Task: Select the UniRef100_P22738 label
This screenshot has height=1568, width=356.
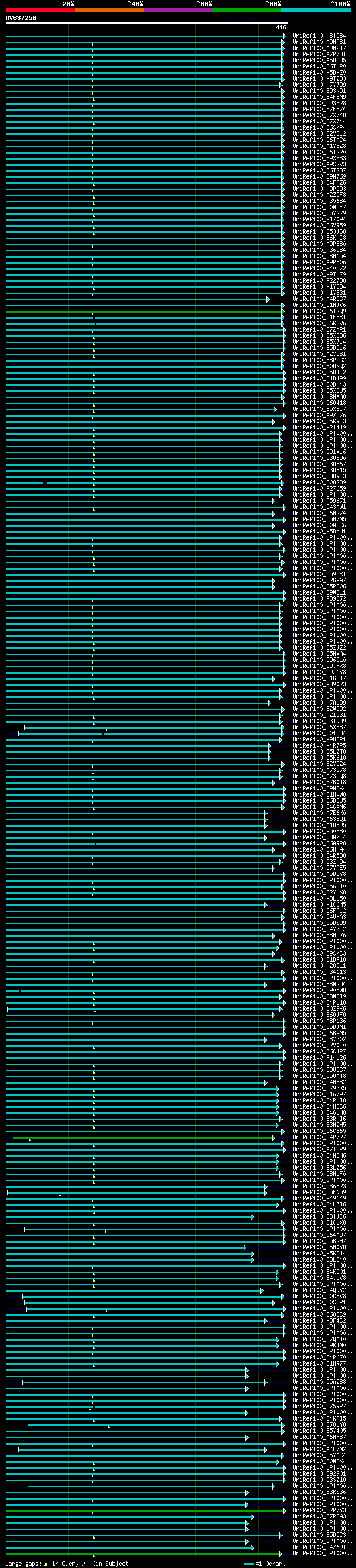Action: [319, 280]
